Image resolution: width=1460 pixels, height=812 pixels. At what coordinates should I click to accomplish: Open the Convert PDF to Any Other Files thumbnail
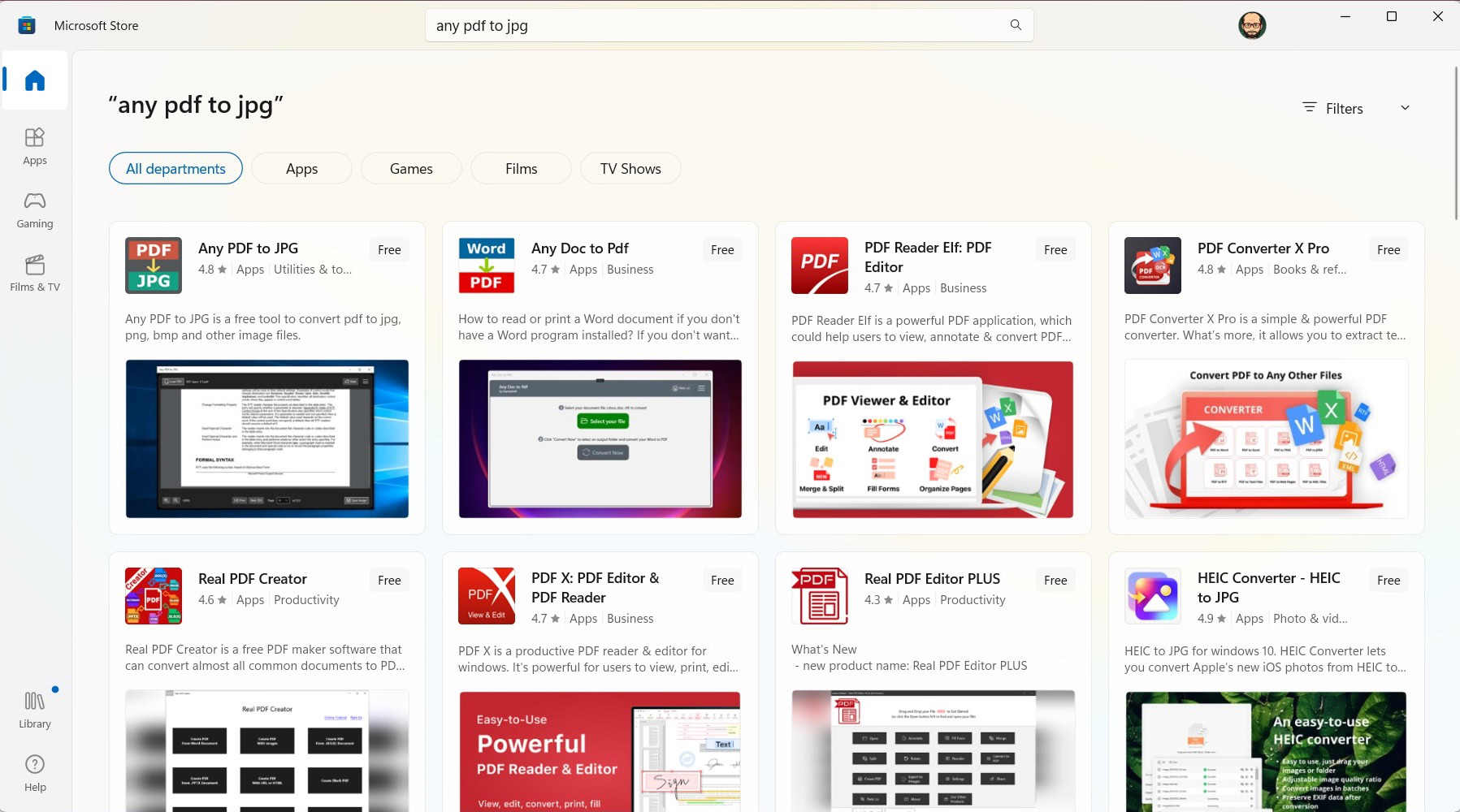click(1267, 438)
